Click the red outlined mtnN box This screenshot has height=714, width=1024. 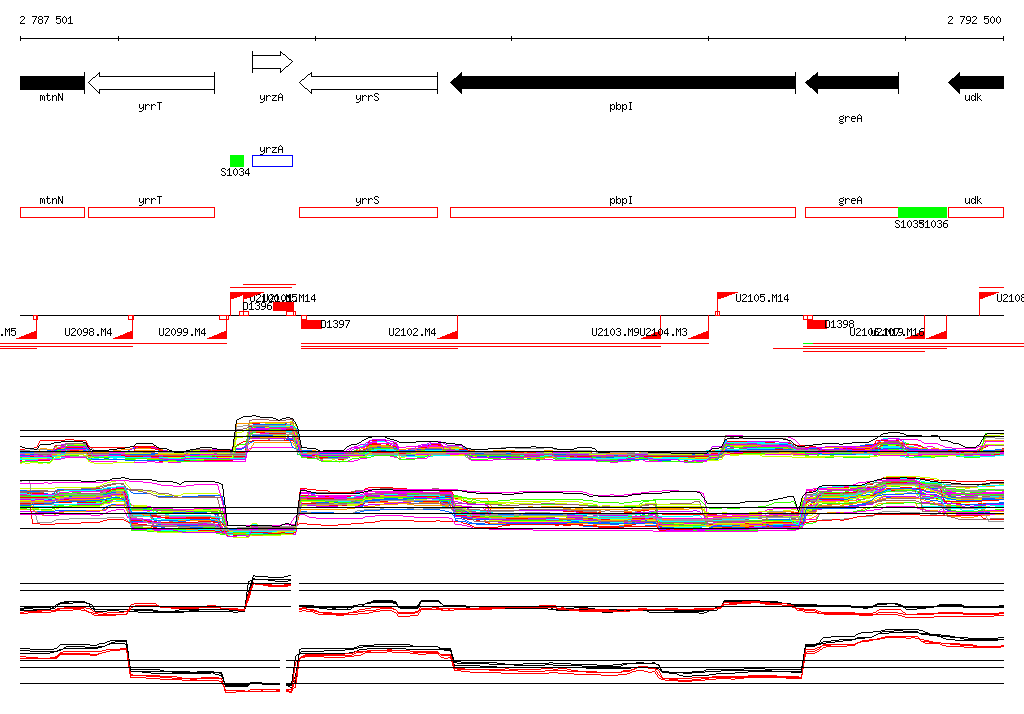pyautogui.click(x=52, y=212)
